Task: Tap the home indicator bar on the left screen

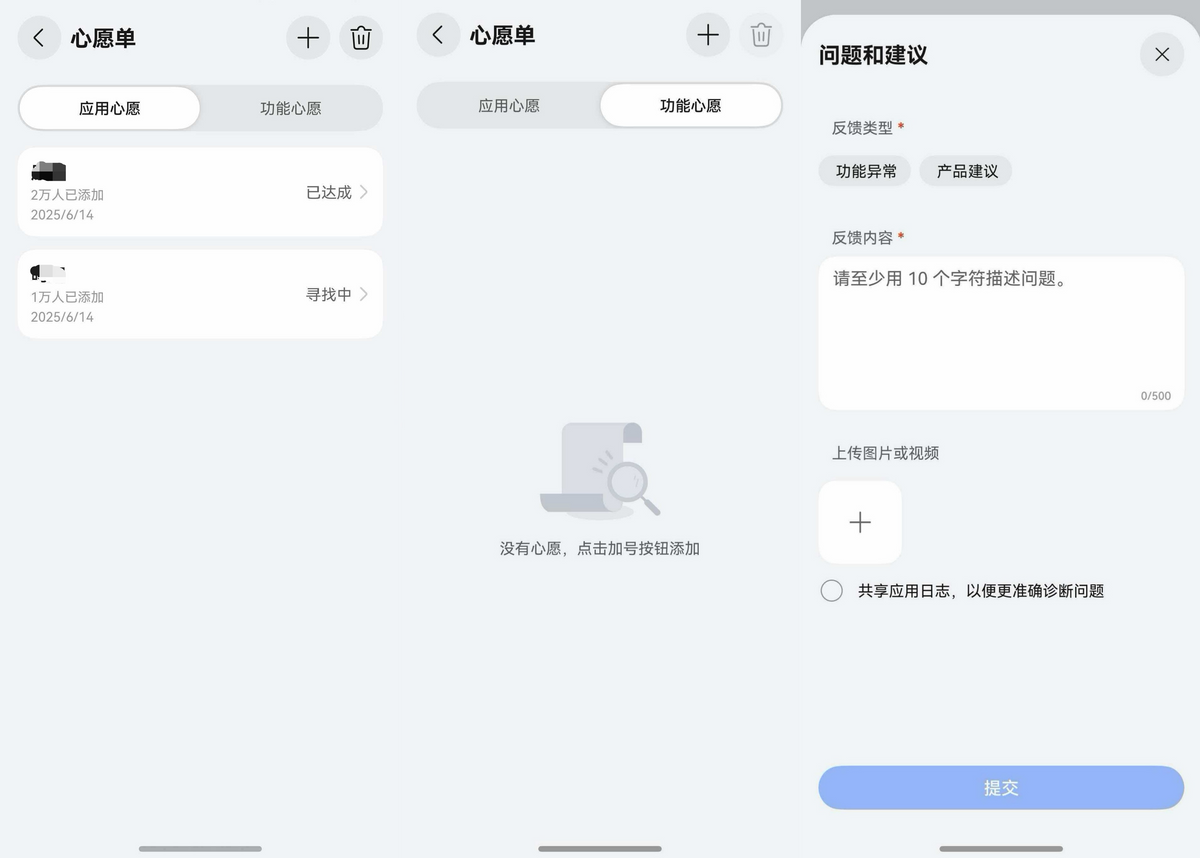Action: [x=200, y=849]
